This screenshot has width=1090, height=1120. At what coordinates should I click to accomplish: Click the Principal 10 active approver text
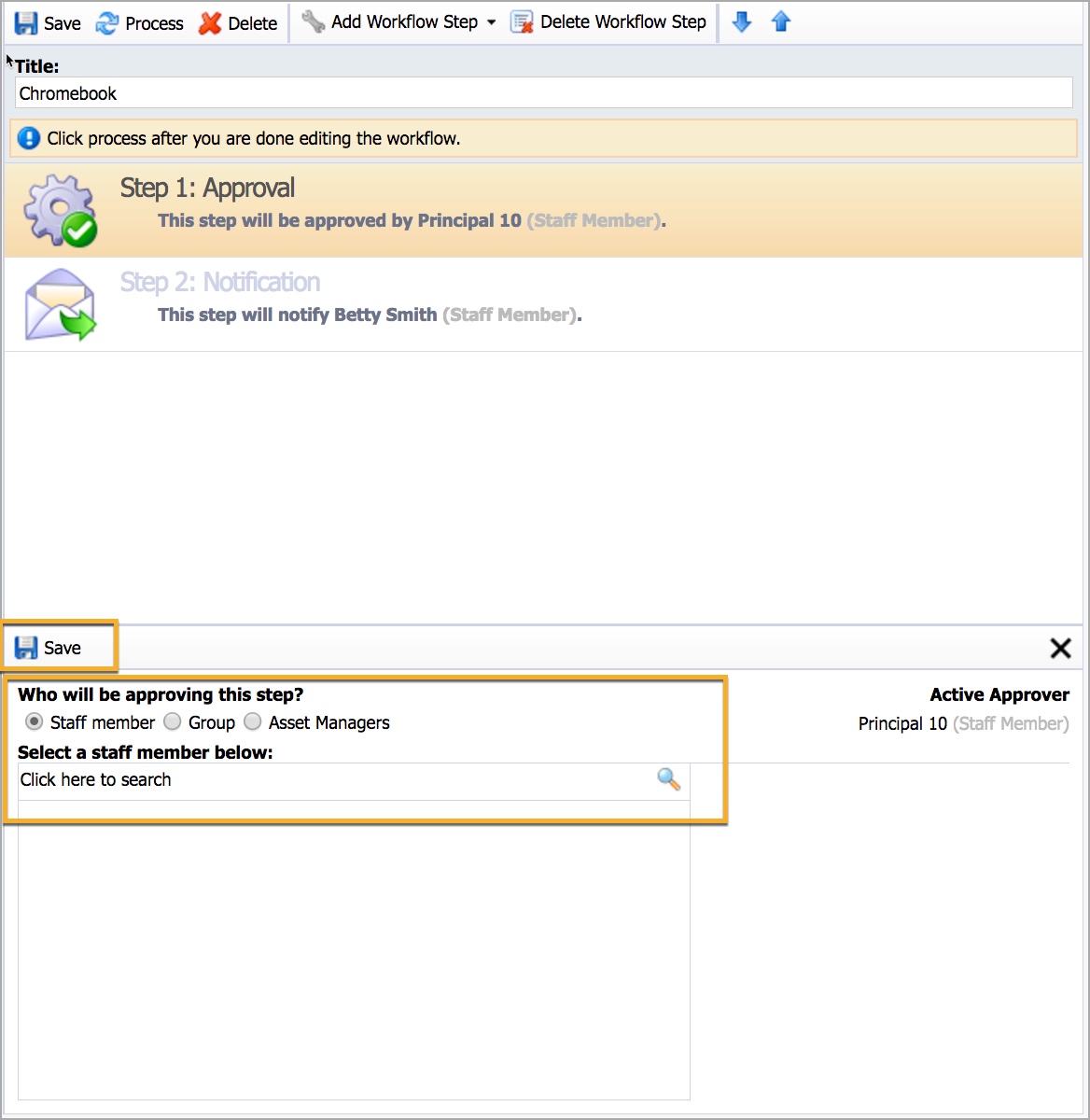click(x=963, y=723)
